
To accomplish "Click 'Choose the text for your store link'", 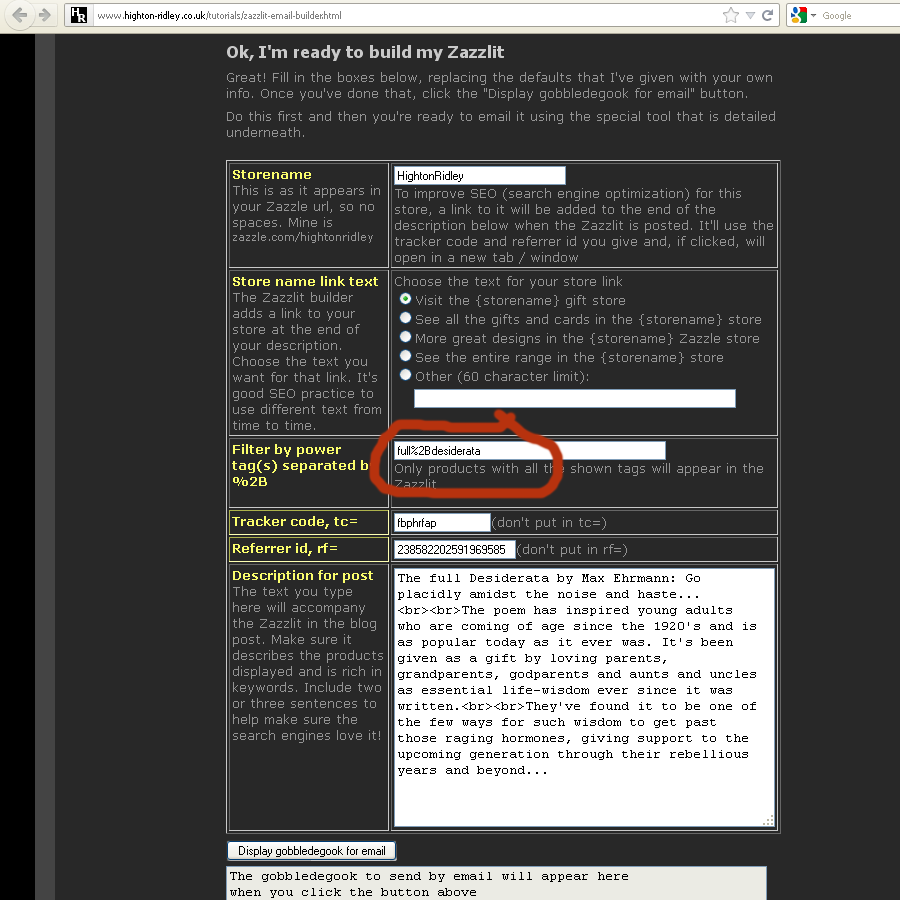I will click(x=508, y=281).
